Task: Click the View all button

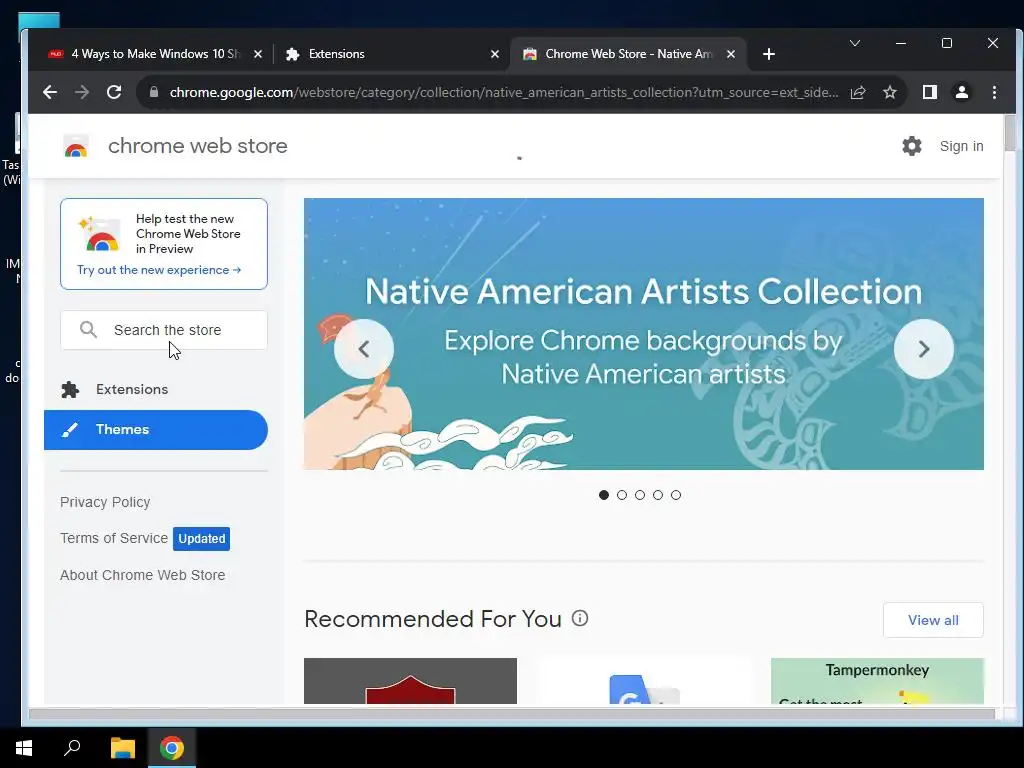Action: click(933, 620)
